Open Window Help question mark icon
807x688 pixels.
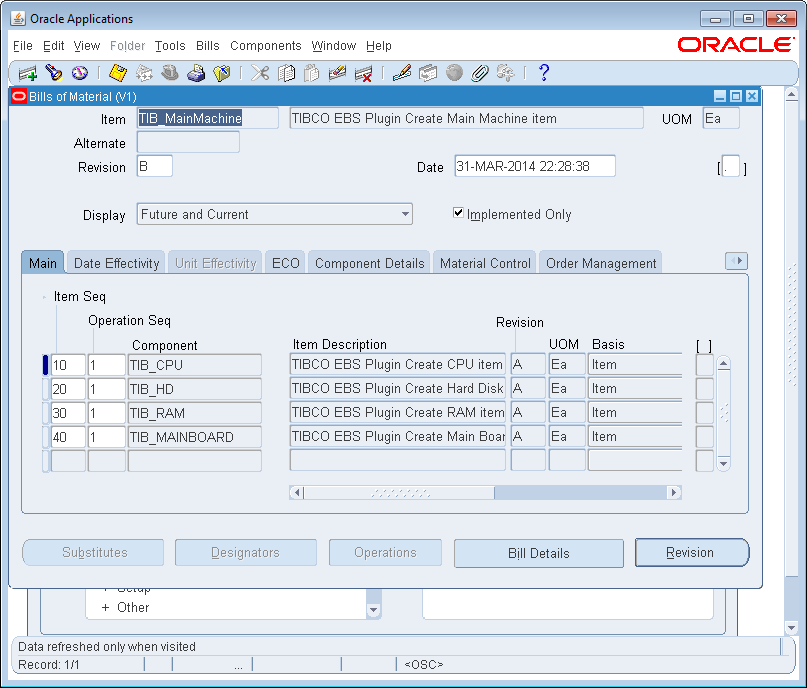[x=543, y=73]
